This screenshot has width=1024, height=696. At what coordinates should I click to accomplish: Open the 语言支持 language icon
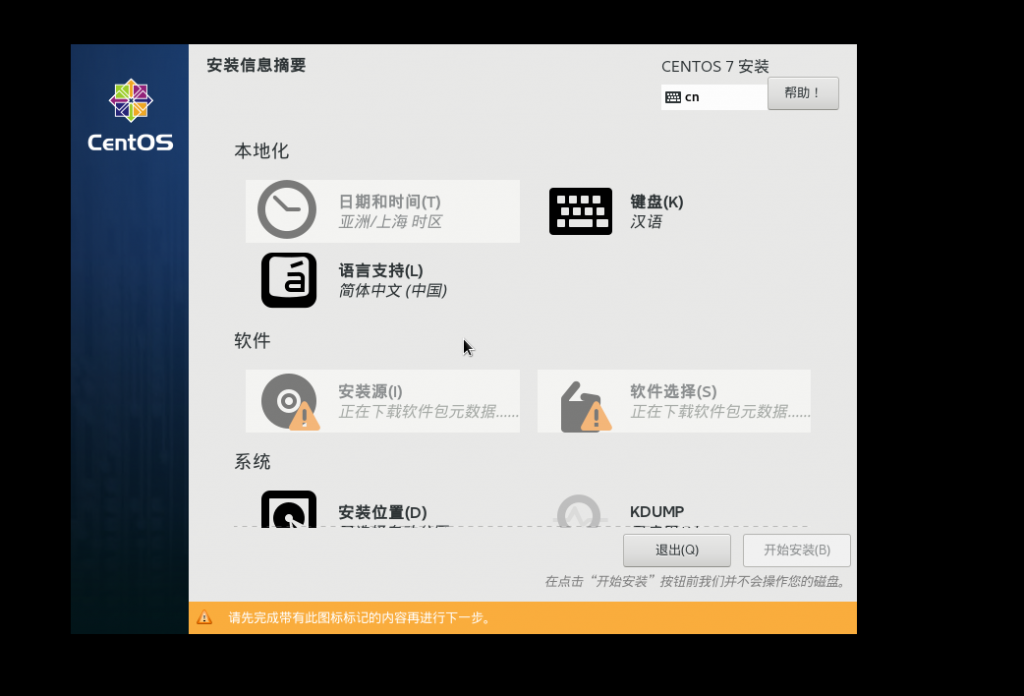[289, 280]
